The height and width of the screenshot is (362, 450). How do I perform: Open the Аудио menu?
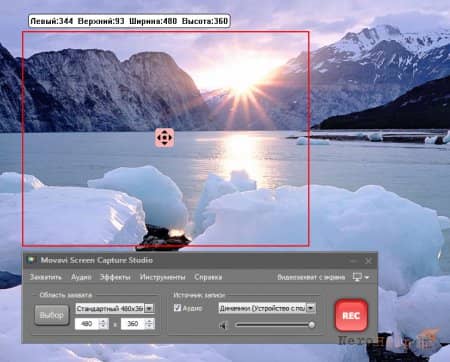(x=81, y=277)
